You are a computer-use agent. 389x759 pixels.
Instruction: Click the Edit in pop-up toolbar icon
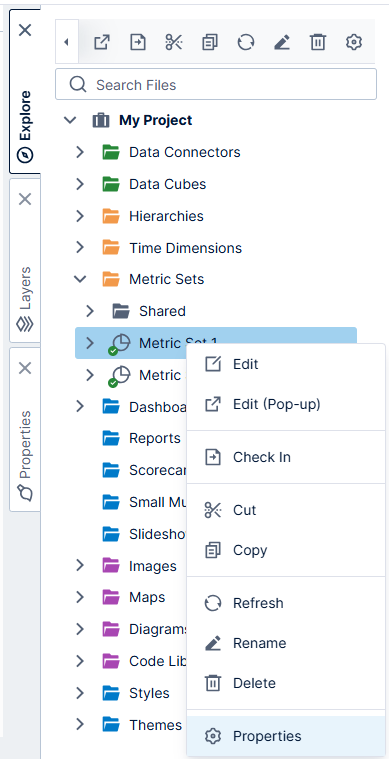(x=102, y=43)
